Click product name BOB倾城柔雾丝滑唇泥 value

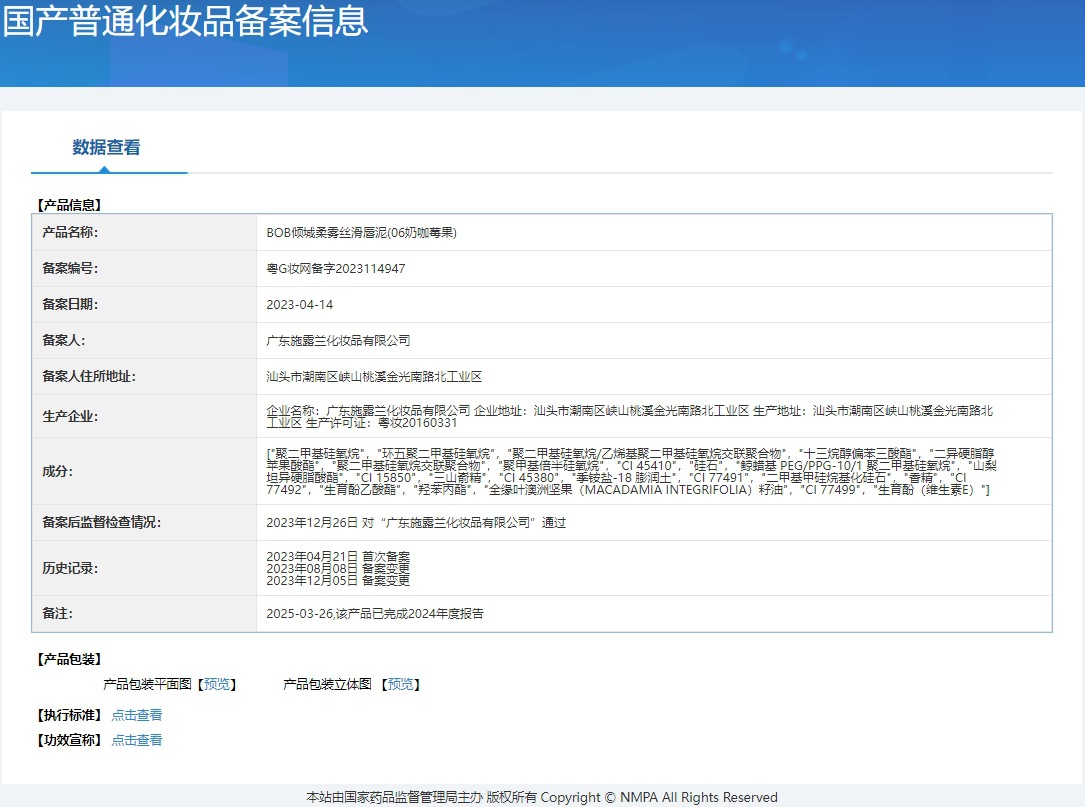tap(361, 233)
